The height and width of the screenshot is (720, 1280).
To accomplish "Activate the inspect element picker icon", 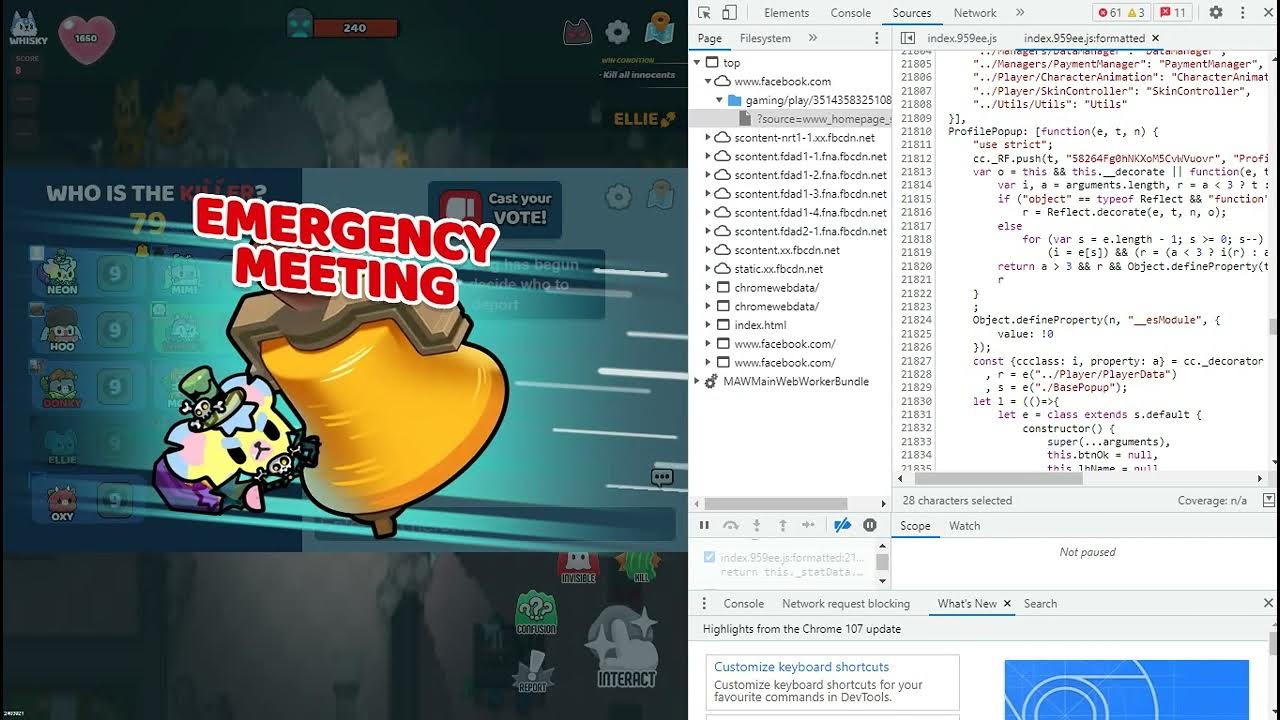I will point(704,13).
